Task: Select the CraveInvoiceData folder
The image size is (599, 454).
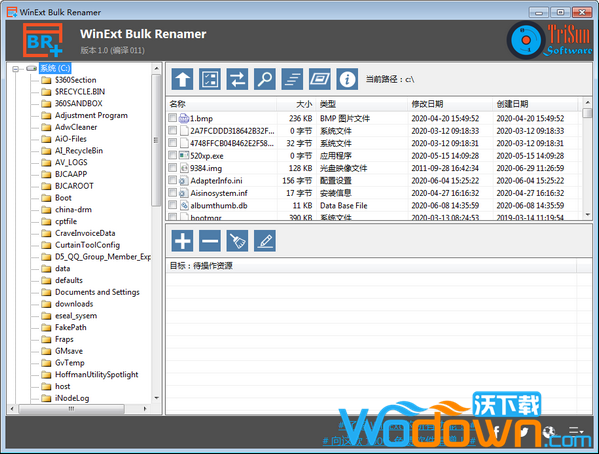Action: click(x=85, y=233)
